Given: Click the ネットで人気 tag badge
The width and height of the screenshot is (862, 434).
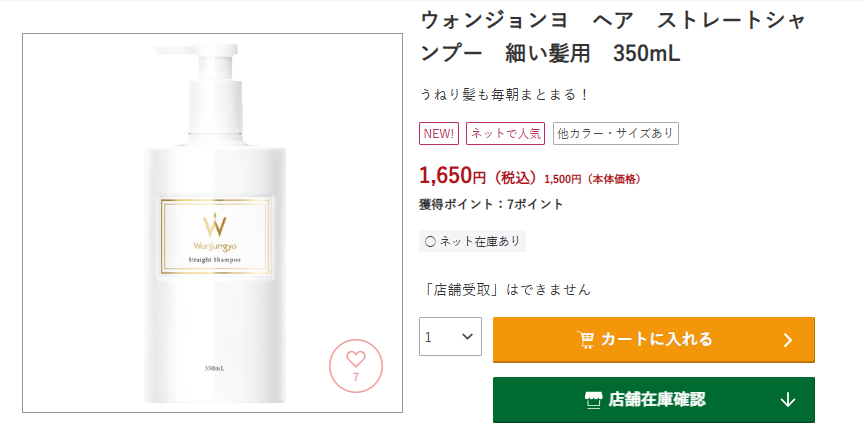Looking at the screenshot, I should (x=505, y=134).
